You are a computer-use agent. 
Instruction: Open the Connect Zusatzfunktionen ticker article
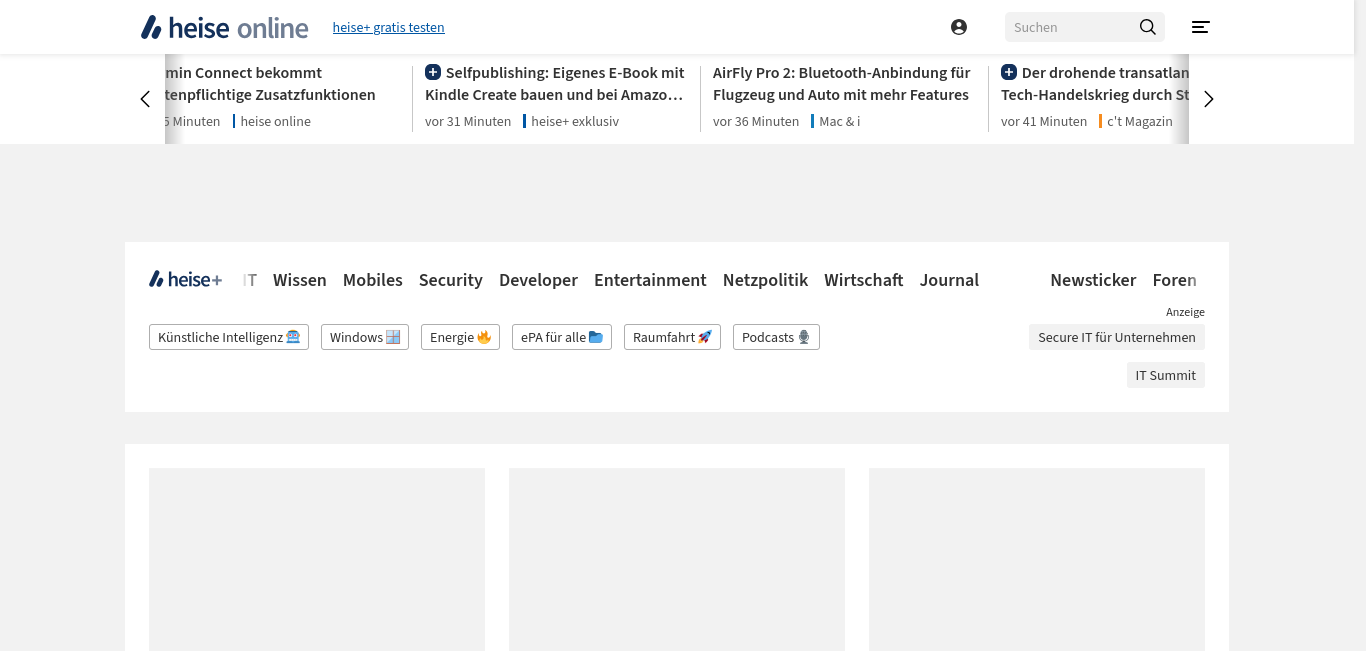click(x=270, y=84)
